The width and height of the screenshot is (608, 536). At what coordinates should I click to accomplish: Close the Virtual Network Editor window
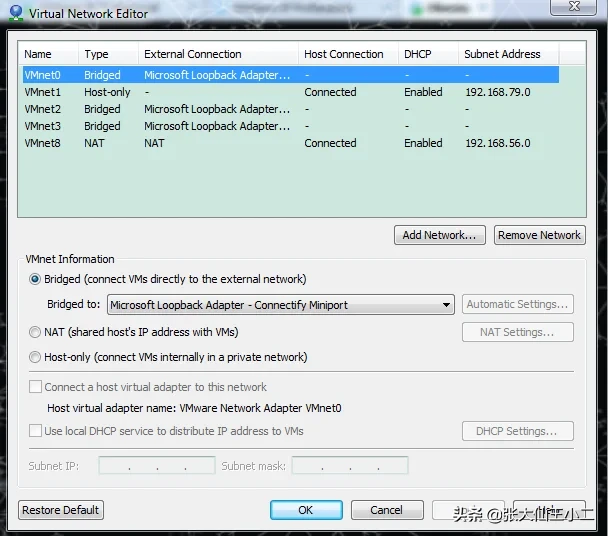573,6
